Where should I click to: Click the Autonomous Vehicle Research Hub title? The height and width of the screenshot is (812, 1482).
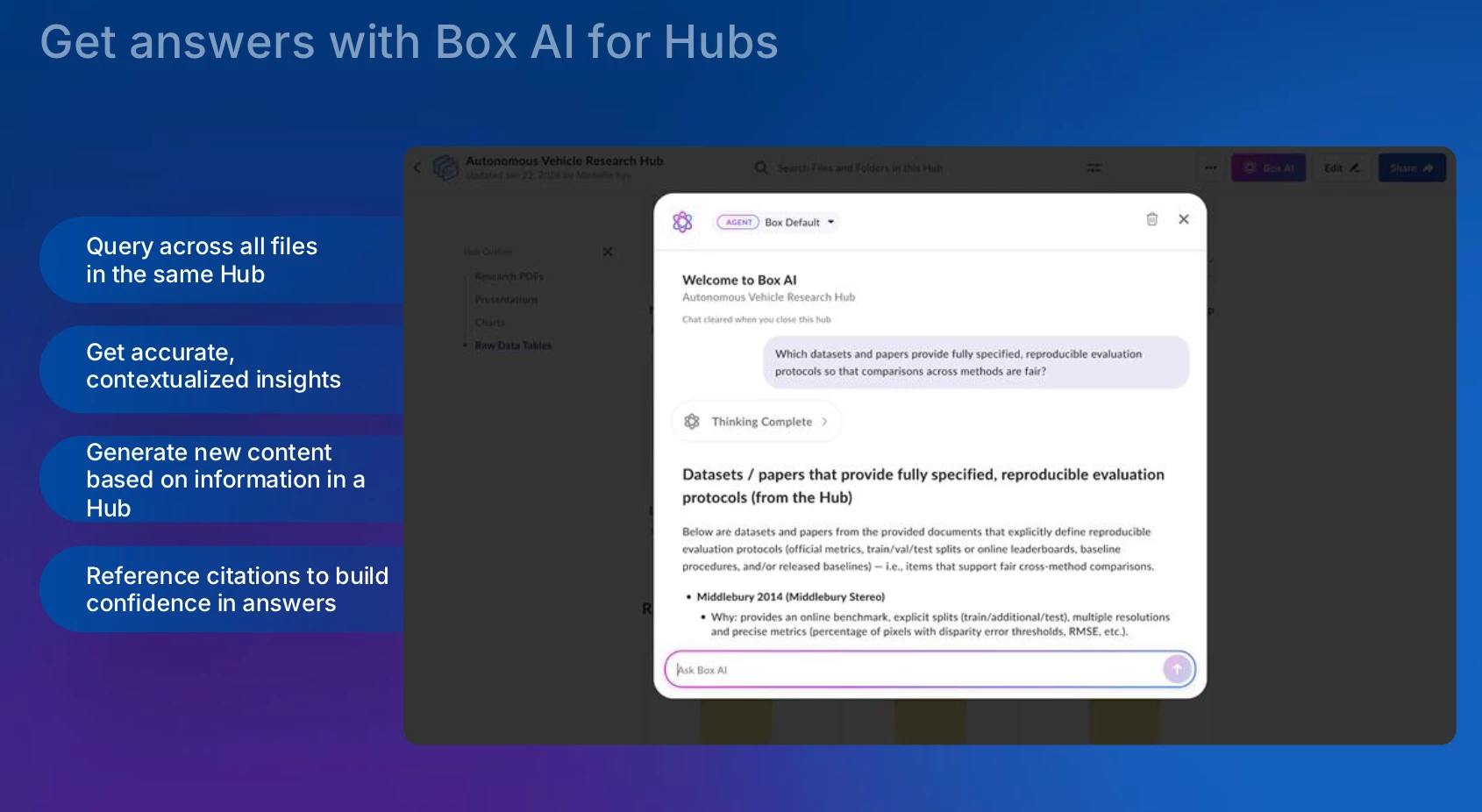click(564, 161)
